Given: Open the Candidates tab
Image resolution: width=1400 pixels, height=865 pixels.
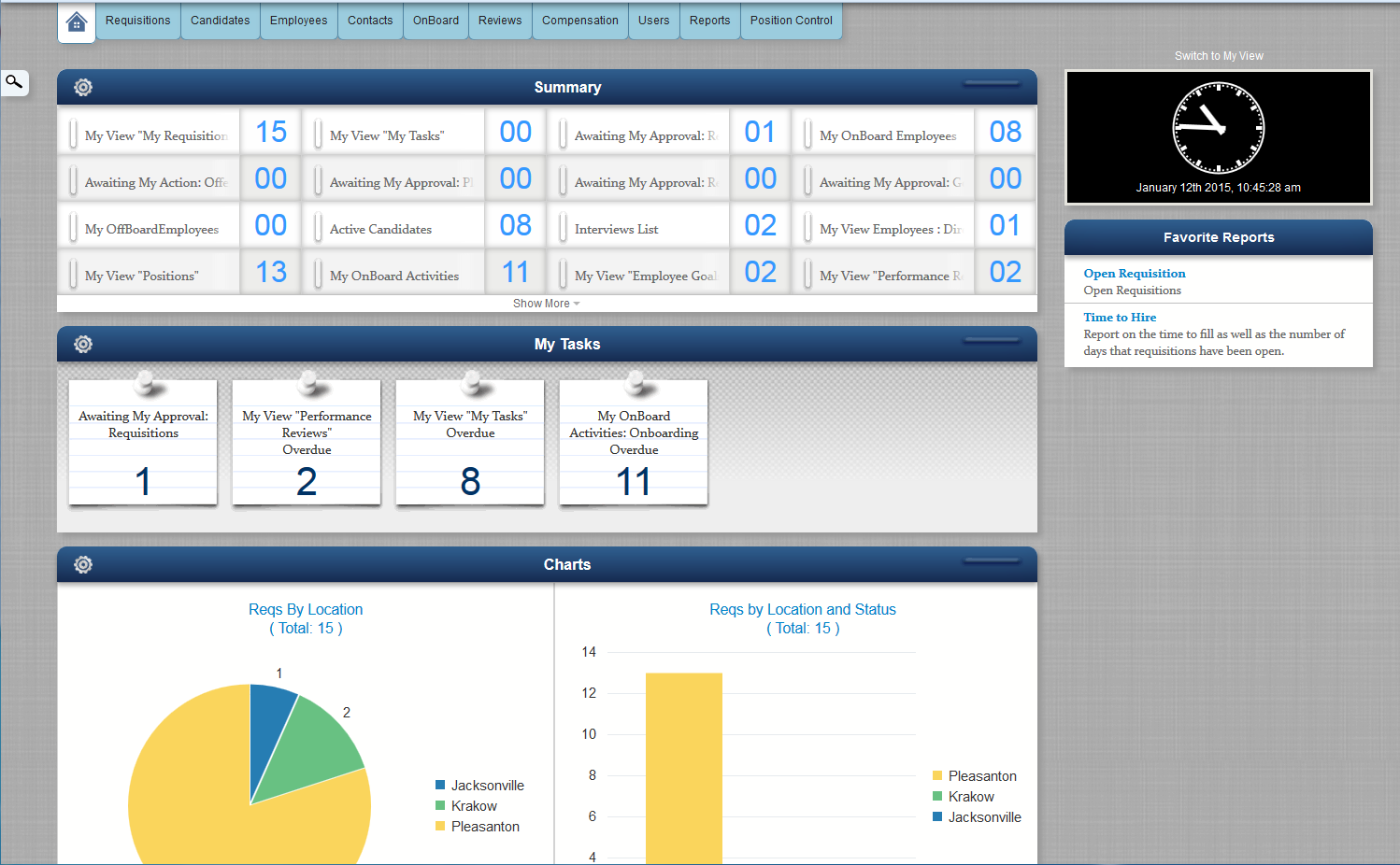Looking at the screenshot, I should tap(221, 21).
